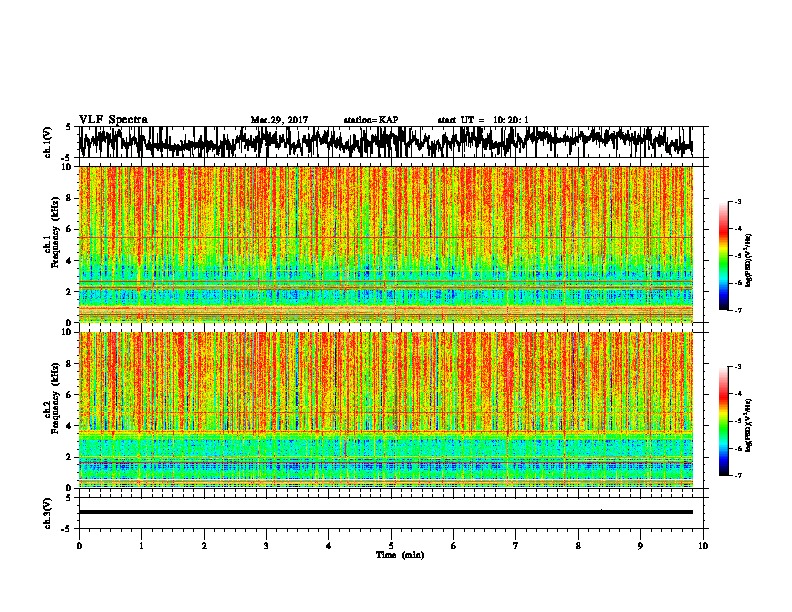Viewport: 792px width, 612px height.
Task: Click time axis tick label "8"
Action: 578,546
